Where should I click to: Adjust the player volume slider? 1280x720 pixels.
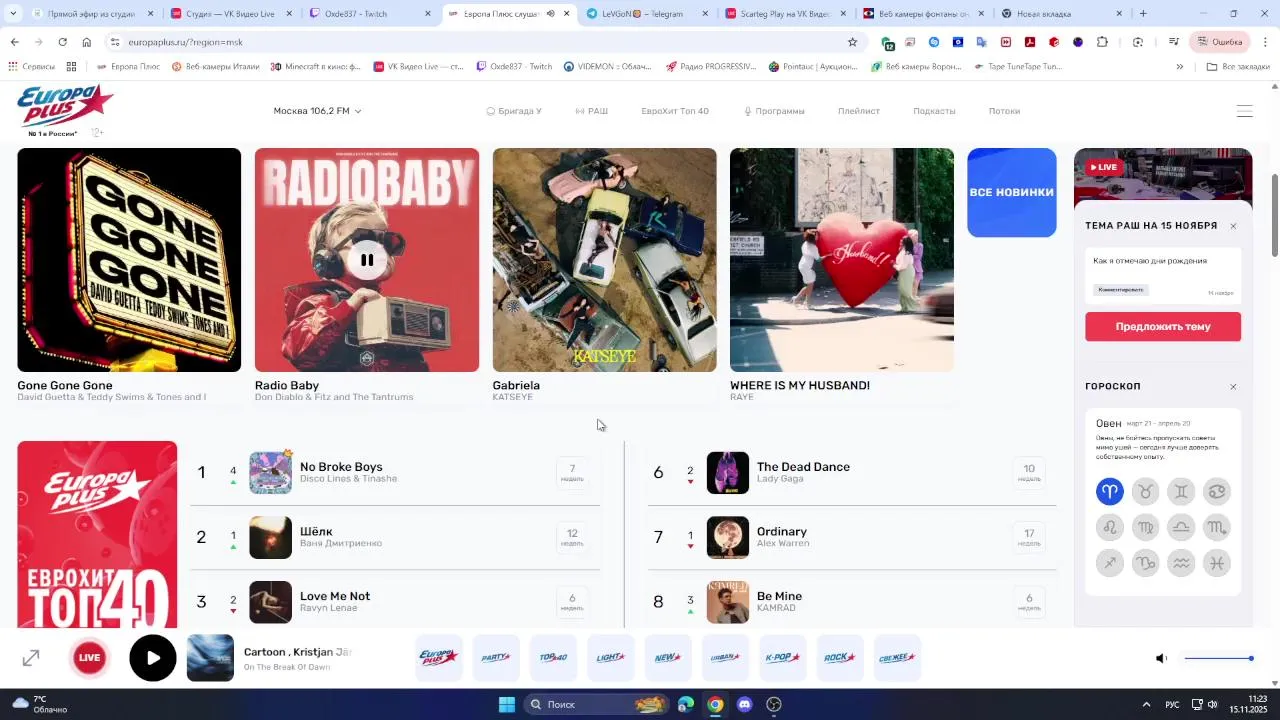(1218, 658)
